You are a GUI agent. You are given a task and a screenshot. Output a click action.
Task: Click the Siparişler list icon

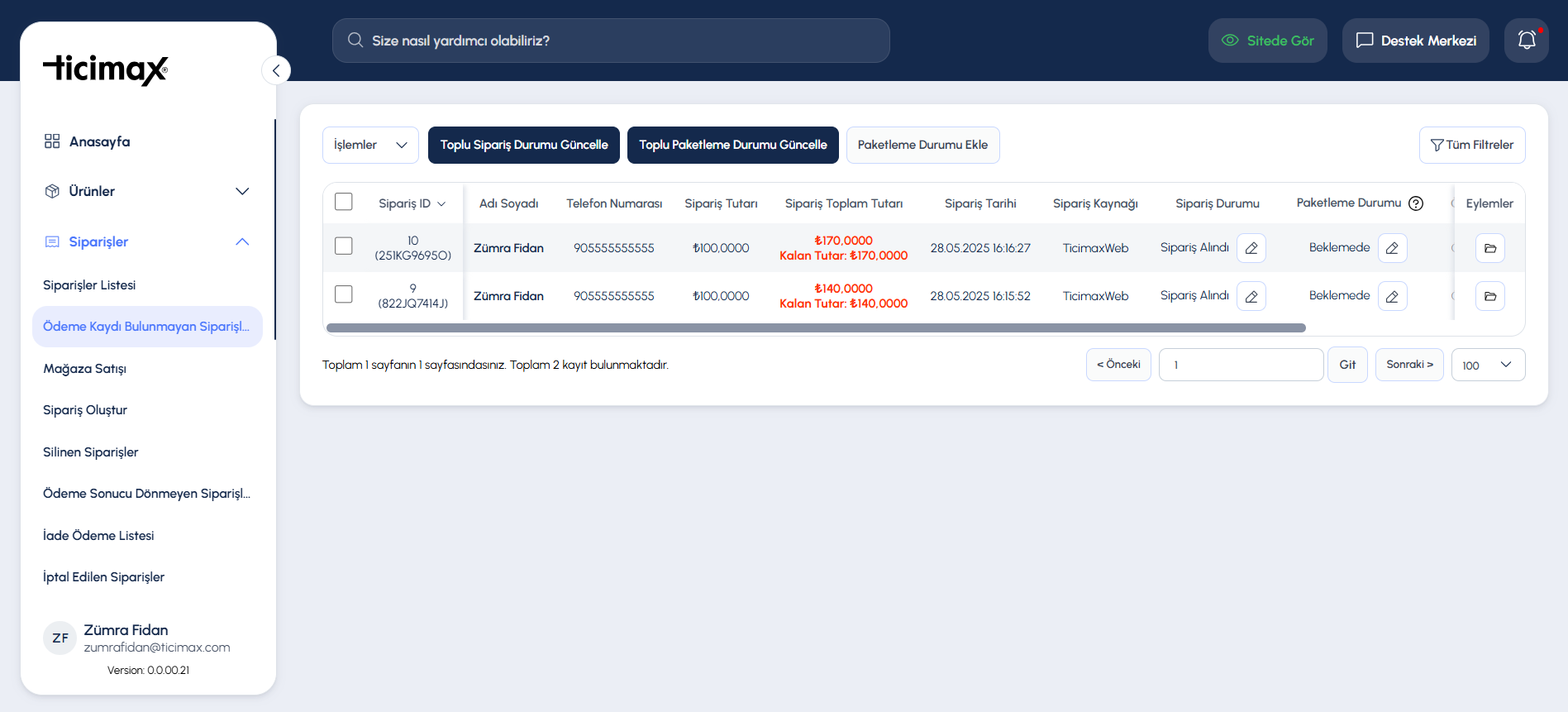52,241
